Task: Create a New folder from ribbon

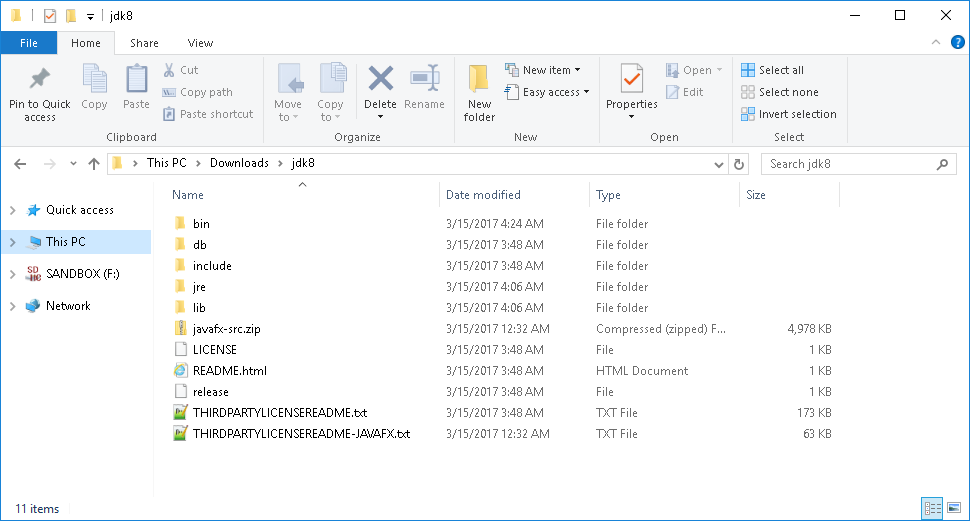Action: 479,93
